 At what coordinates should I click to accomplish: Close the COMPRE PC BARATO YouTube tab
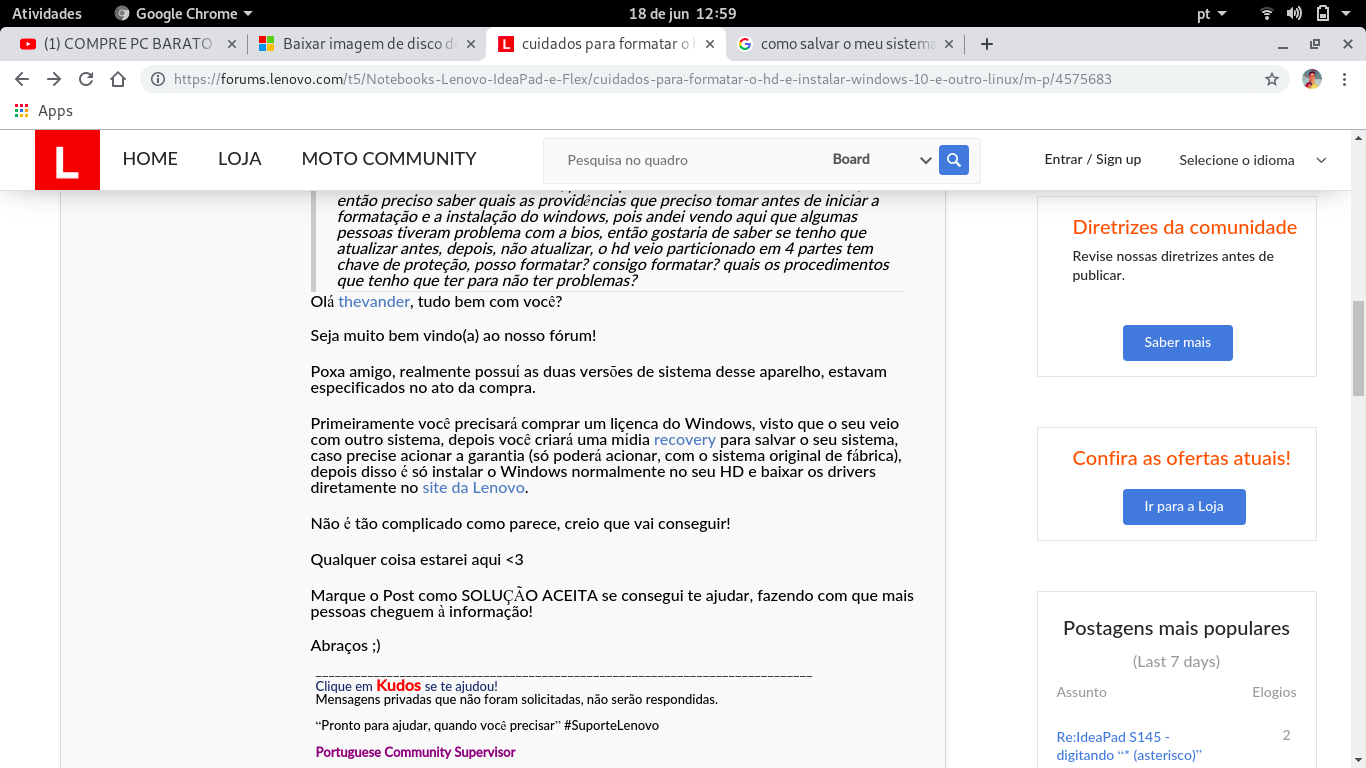[x=232, y=44]
